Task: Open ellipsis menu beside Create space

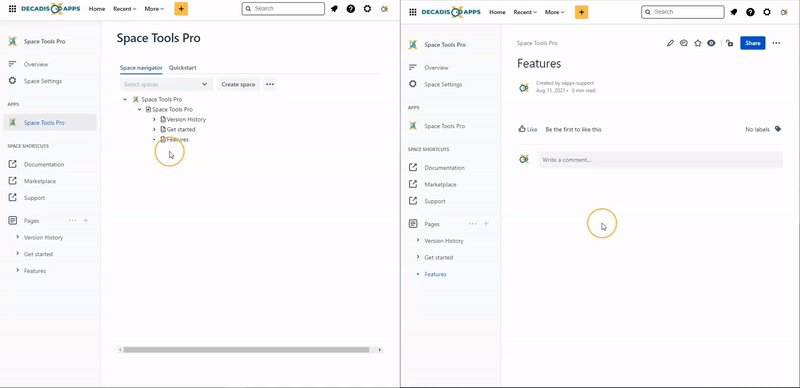Action: (x=270, y=84)
